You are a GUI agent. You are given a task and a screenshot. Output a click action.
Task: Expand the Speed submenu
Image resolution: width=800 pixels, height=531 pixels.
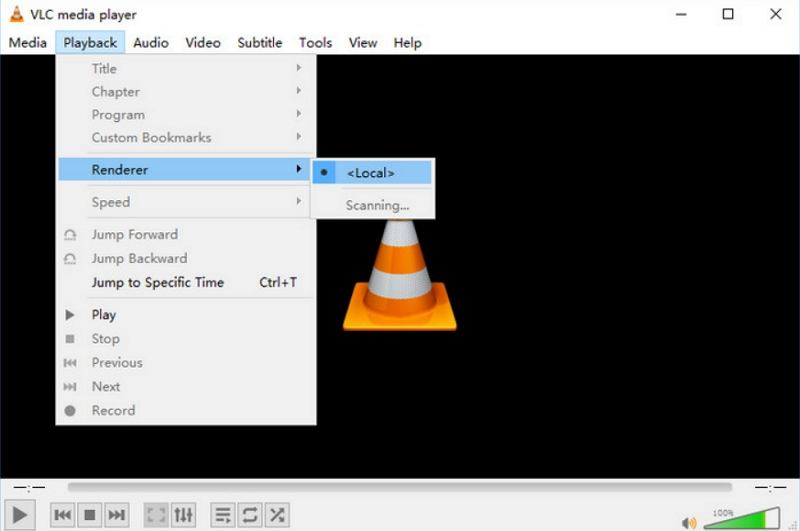coord(186,202)
